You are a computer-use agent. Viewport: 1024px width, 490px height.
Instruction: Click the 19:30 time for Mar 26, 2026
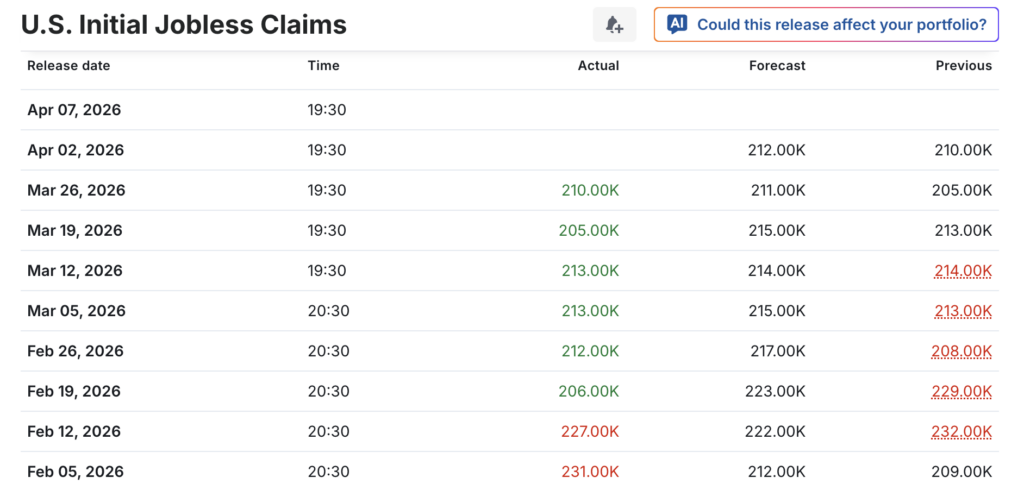pos(327,190)
